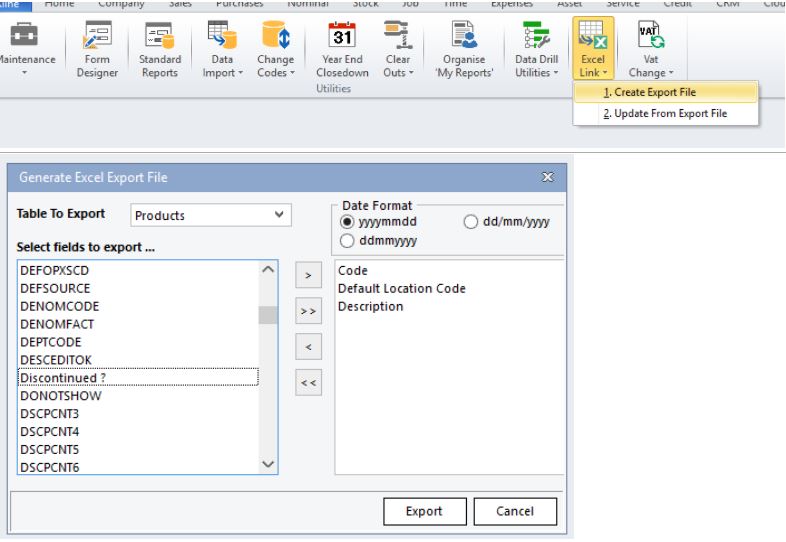
Task: Choose 2. Update From Export File
Action: click(x=665, y=113)
